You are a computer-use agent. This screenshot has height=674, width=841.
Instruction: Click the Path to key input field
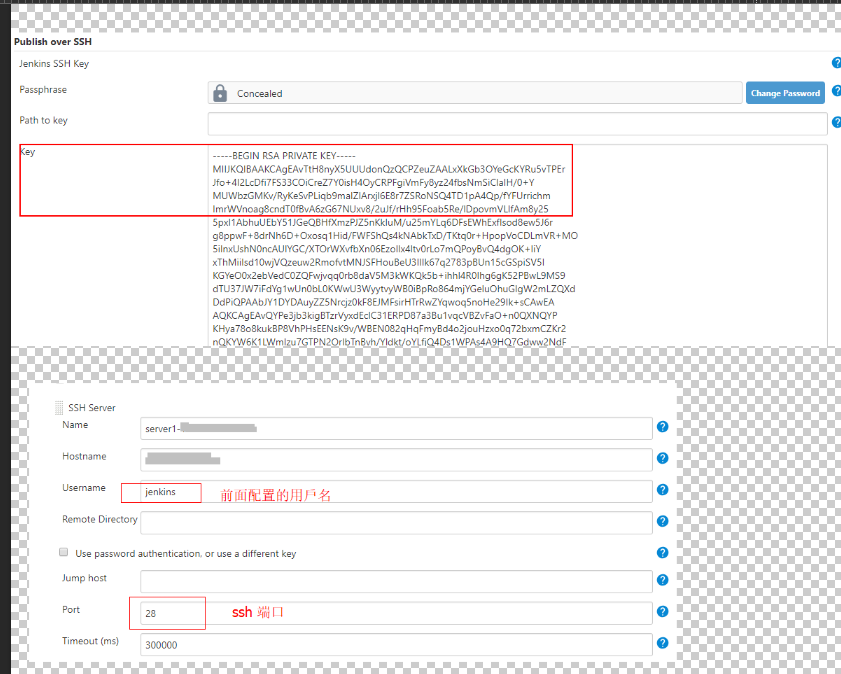(518, 124)
